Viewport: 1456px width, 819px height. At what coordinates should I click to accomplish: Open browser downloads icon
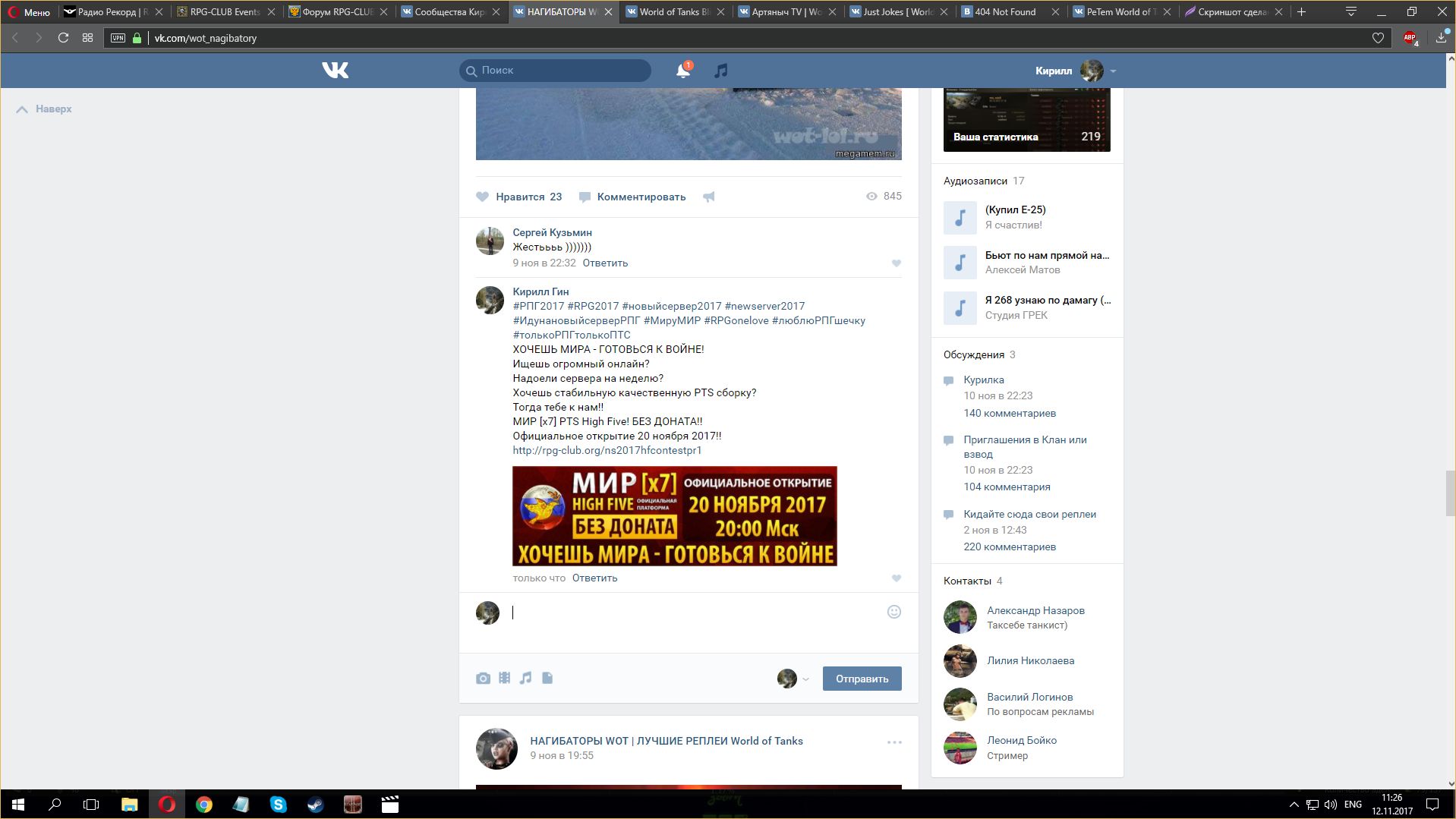pyautogui.click(x=1442, y=38)
